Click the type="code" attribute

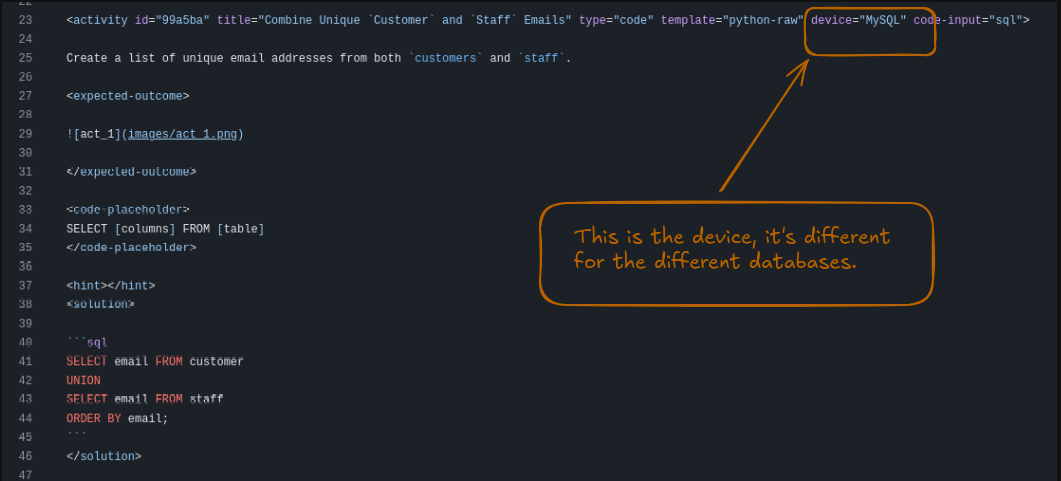tap(616, 20)
